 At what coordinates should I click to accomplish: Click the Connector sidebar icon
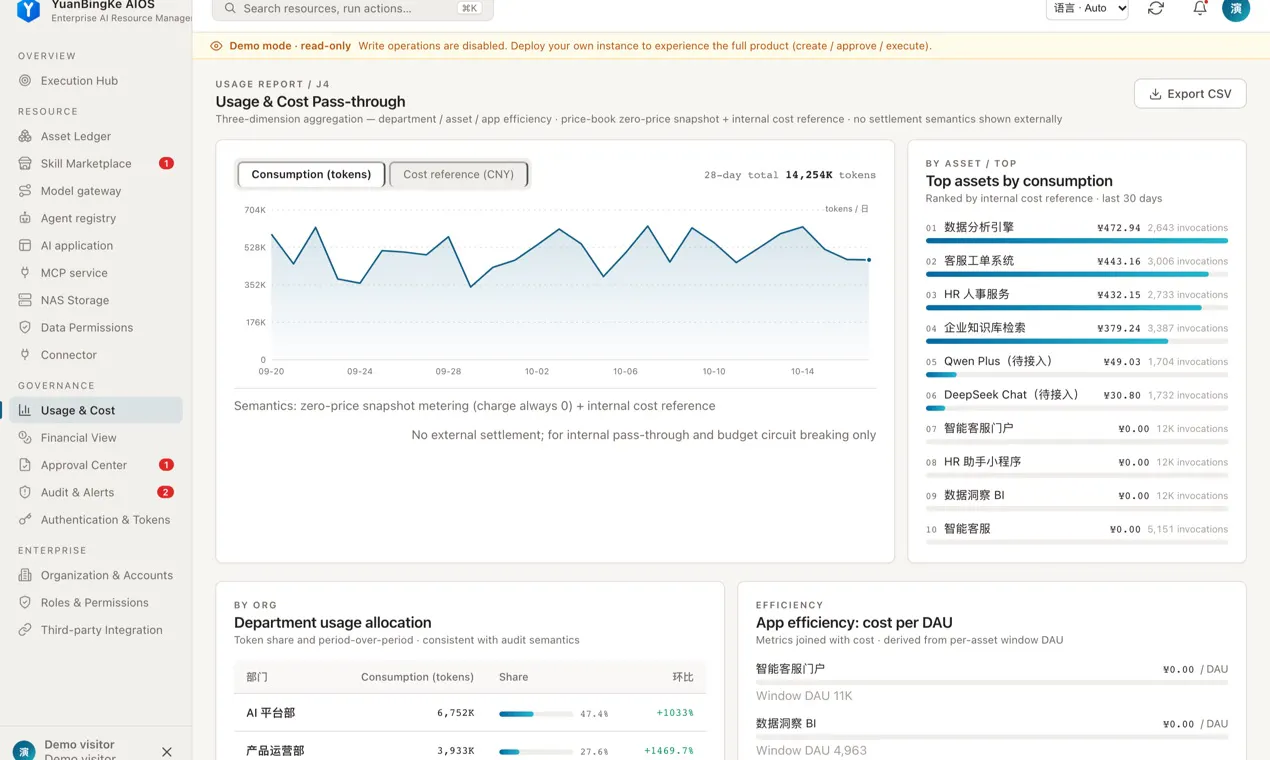pyautogui.click(x=25, y=355)
